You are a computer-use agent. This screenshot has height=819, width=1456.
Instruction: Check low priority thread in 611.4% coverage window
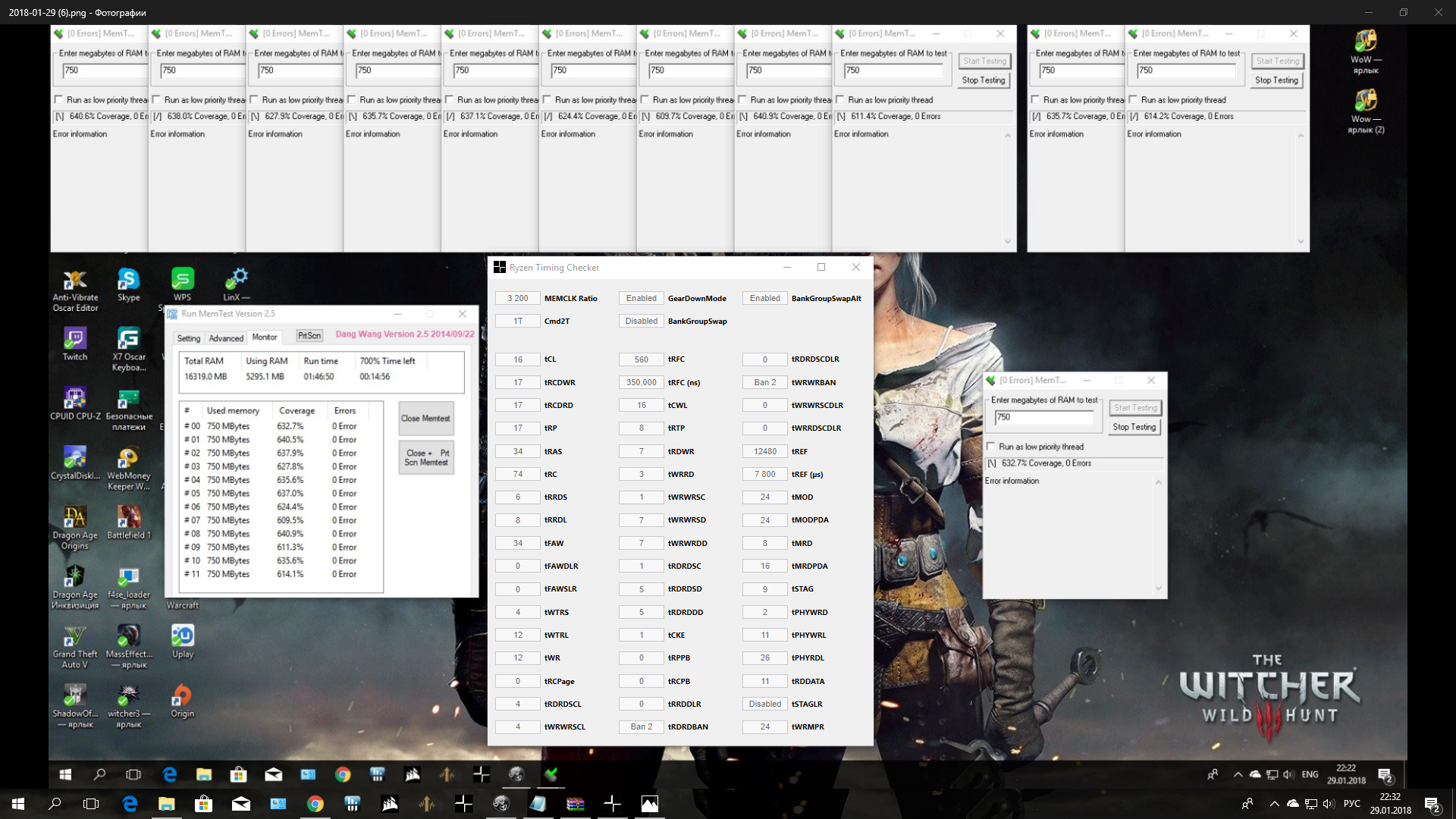pos(840,100)
